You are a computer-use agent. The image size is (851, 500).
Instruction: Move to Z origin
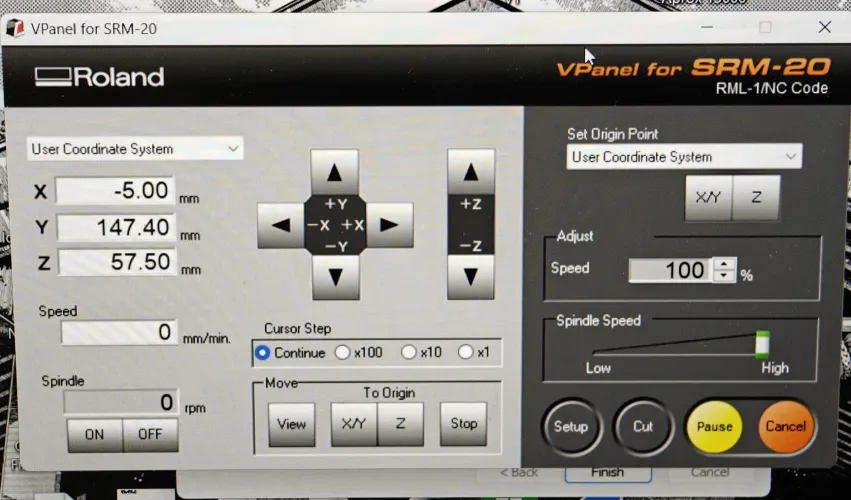(x=401, y=423)
